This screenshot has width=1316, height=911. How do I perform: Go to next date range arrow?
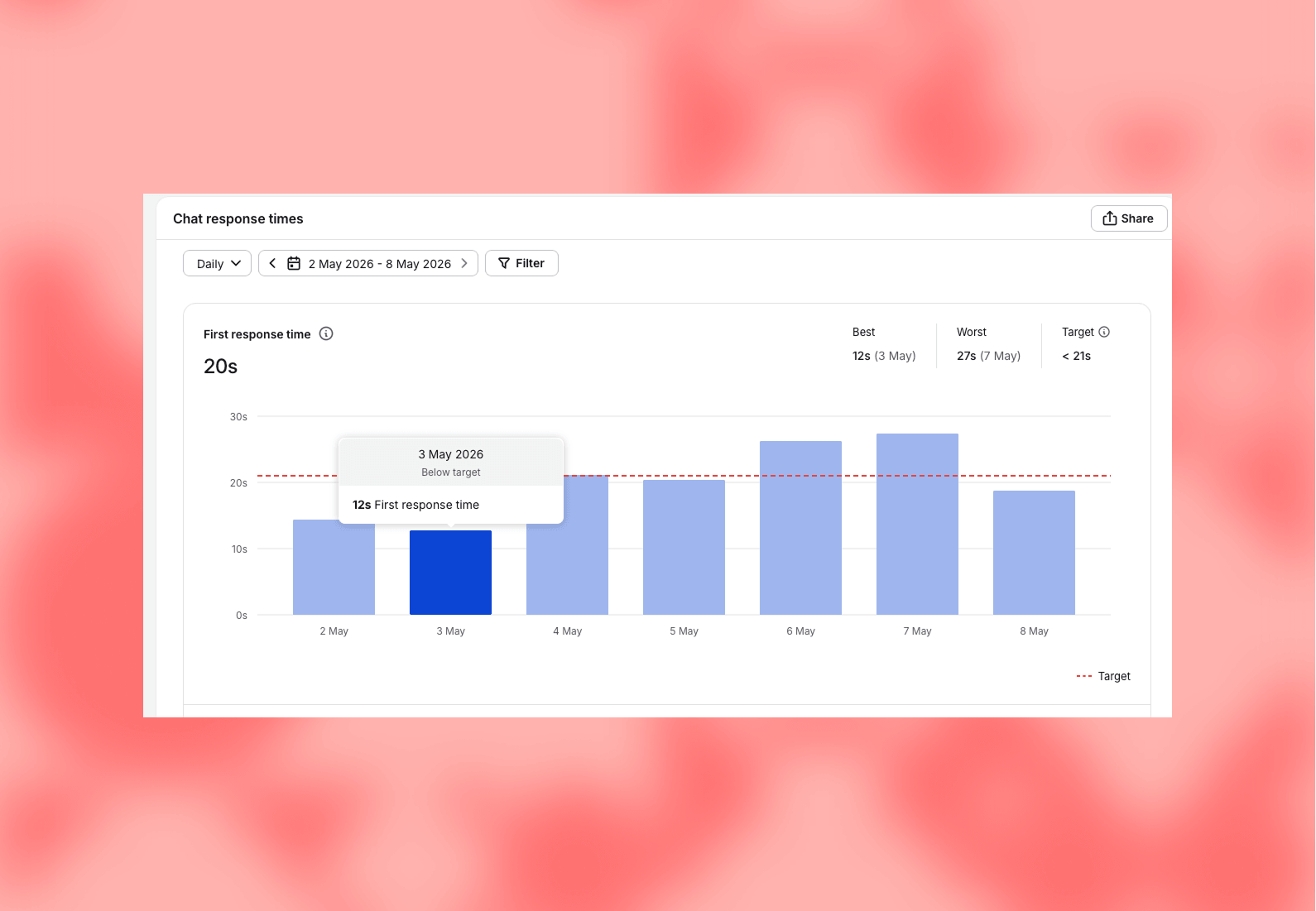point(464,263)
